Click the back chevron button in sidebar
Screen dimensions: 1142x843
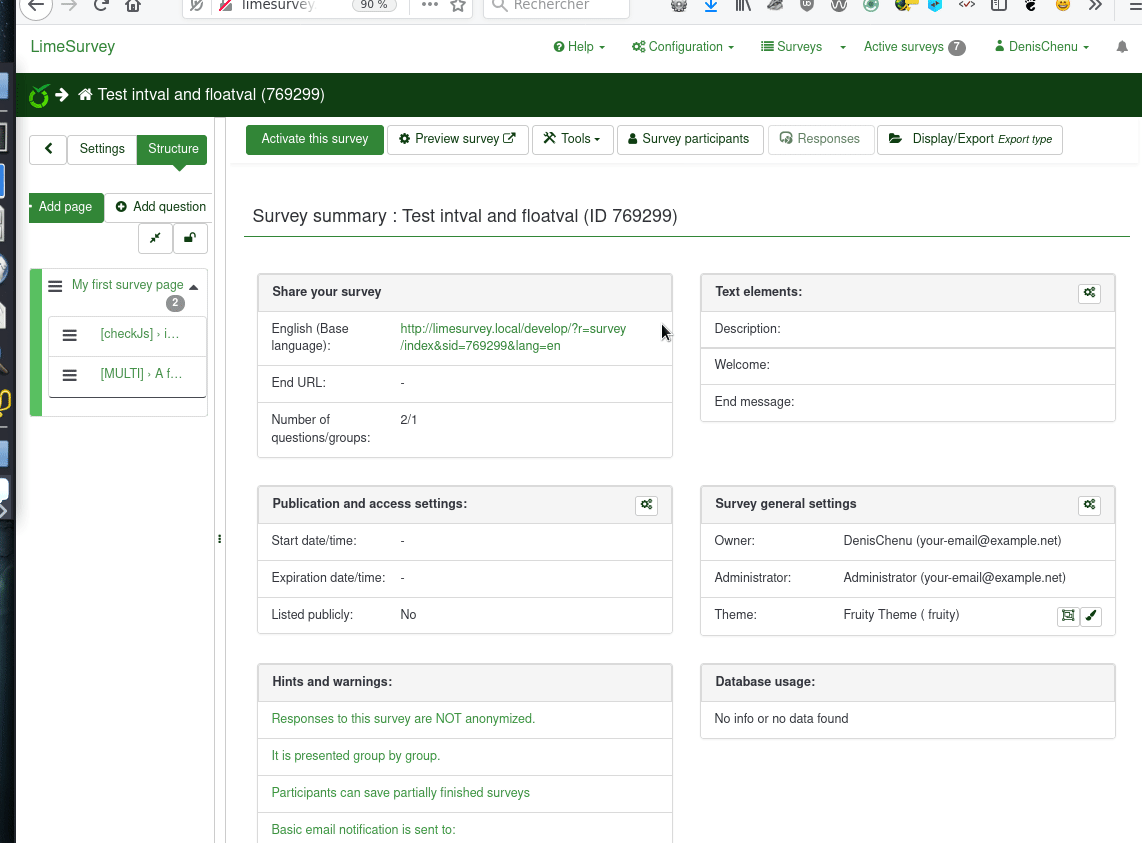click(48, 149)
